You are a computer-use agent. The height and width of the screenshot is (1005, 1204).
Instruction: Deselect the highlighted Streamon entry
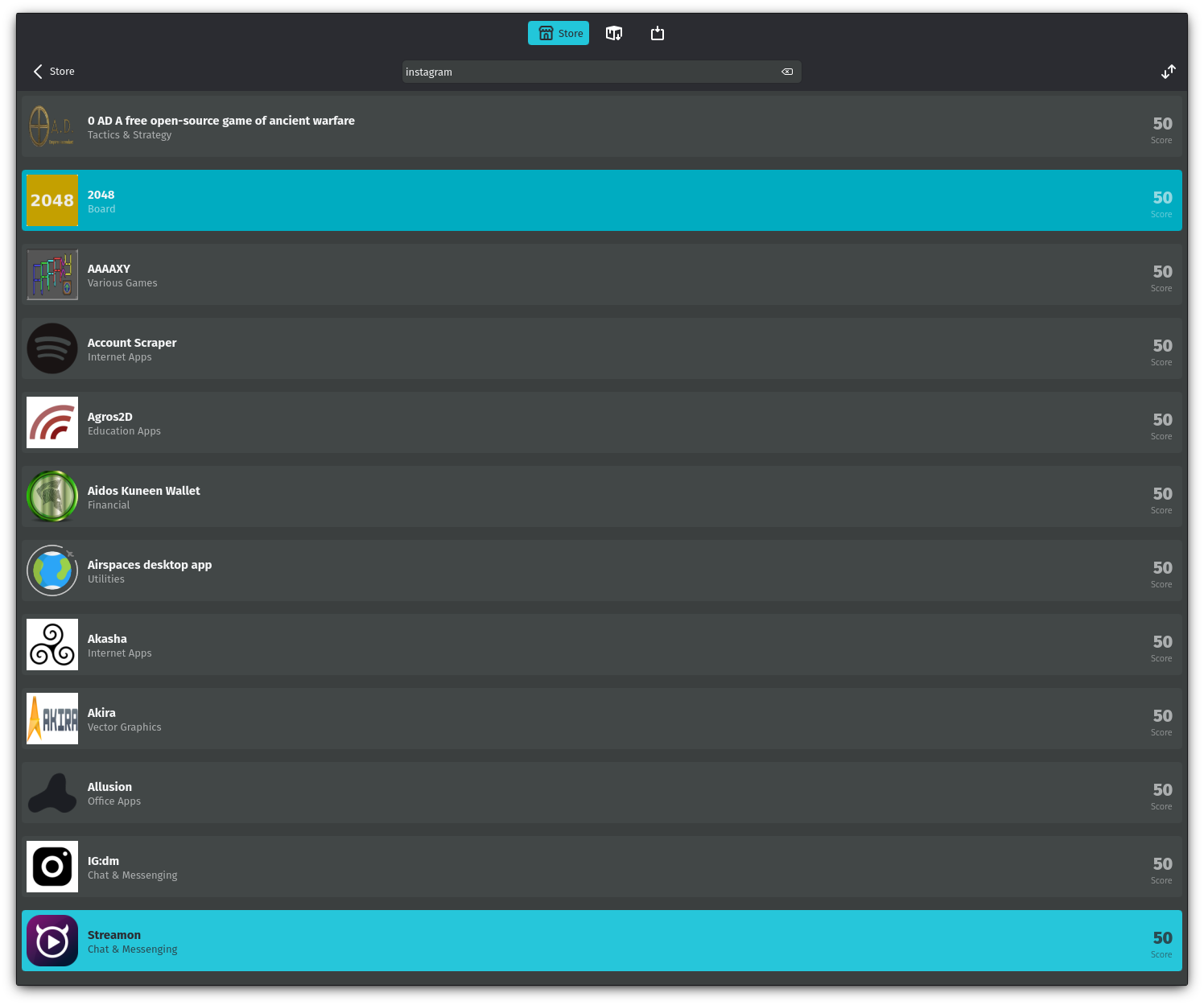click(563, 940)
